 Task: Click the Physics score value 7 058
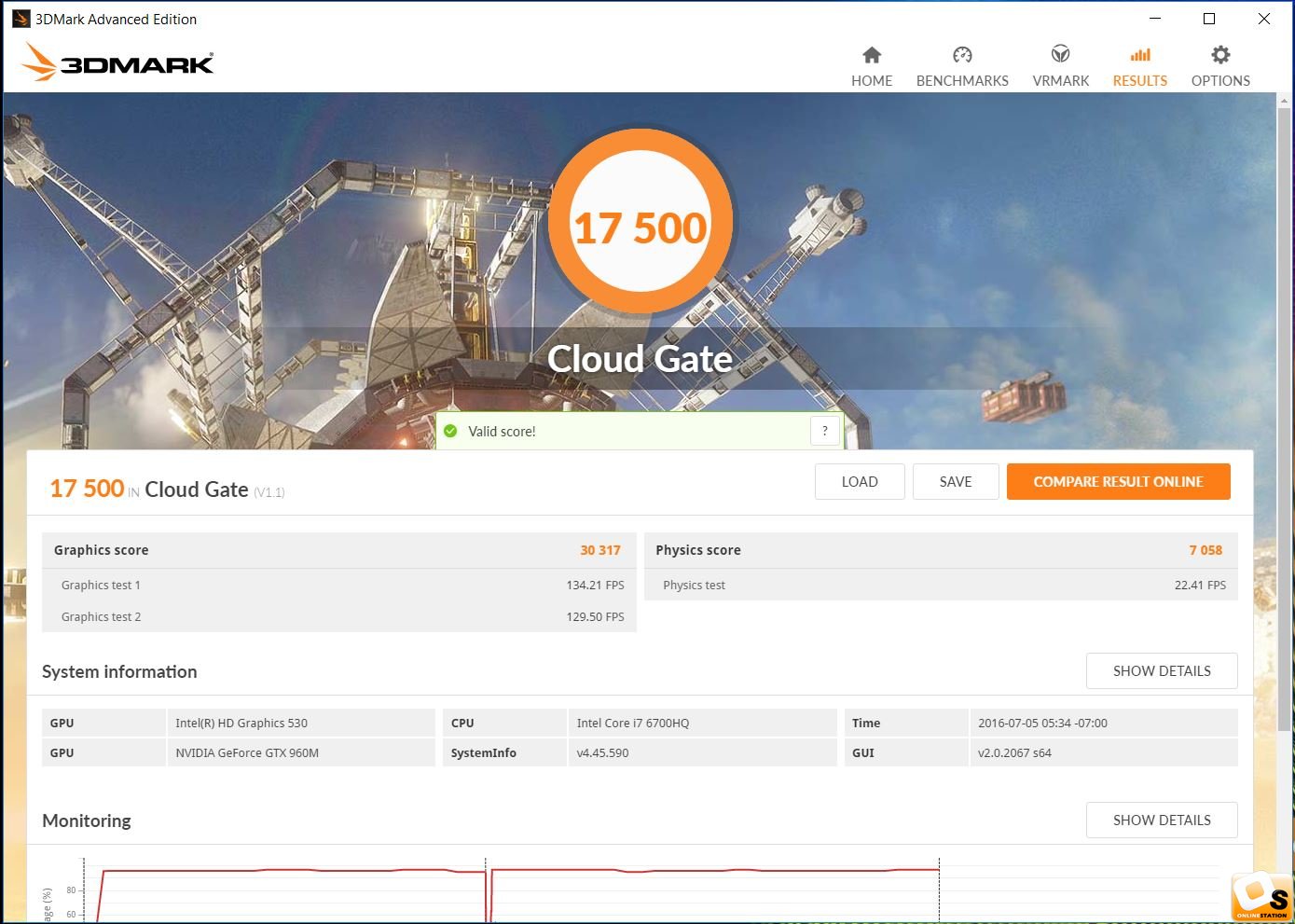(1205, 550)
